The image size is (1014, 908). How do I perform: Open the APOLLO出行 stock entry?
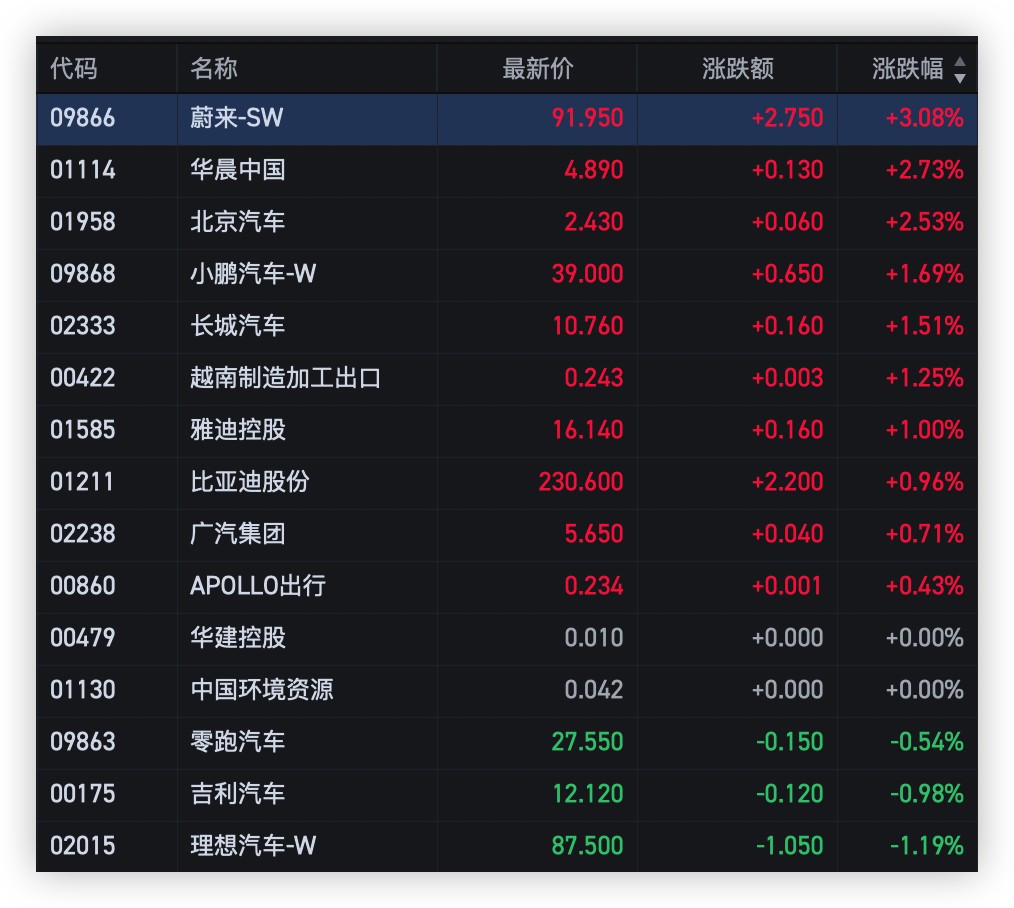click(x=258, y=586)
